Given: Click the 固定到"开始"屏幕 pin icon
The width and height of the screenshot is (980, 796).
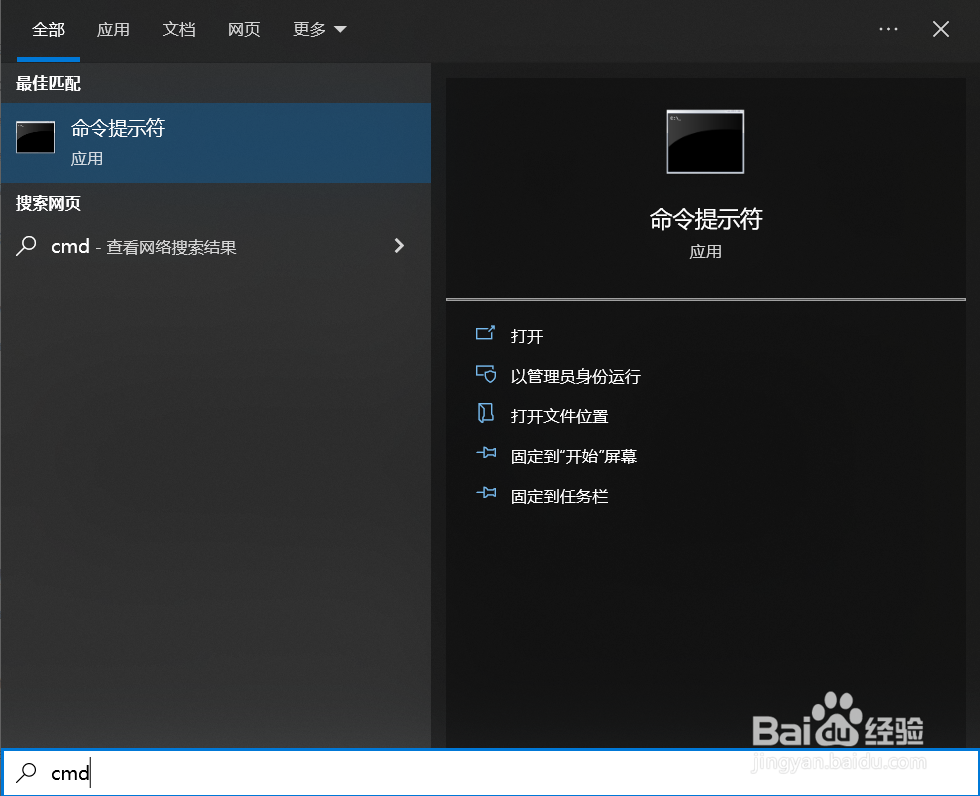Looking at the screenshot, I should [487, 455].
